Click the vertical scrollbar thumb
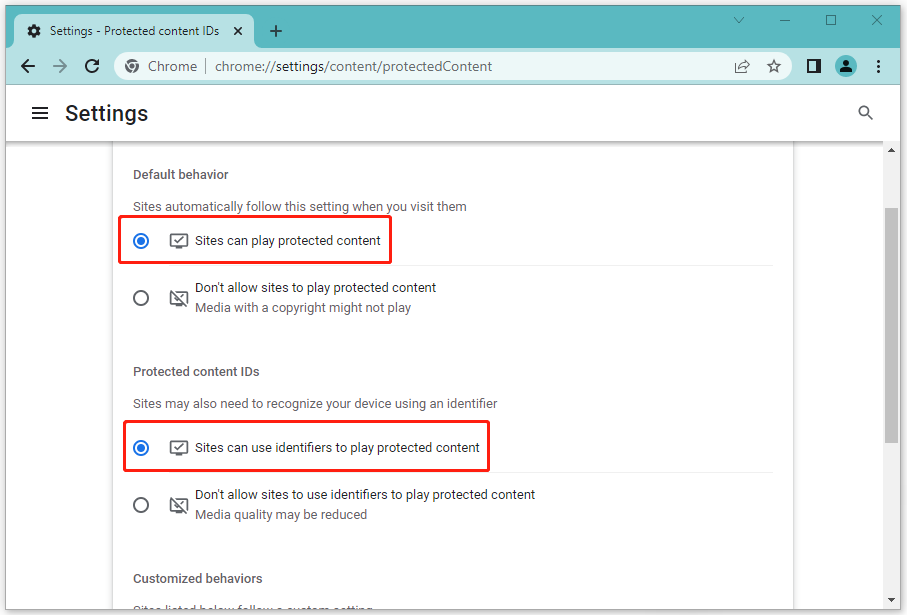907x615 pixels. tap(891, 325)
